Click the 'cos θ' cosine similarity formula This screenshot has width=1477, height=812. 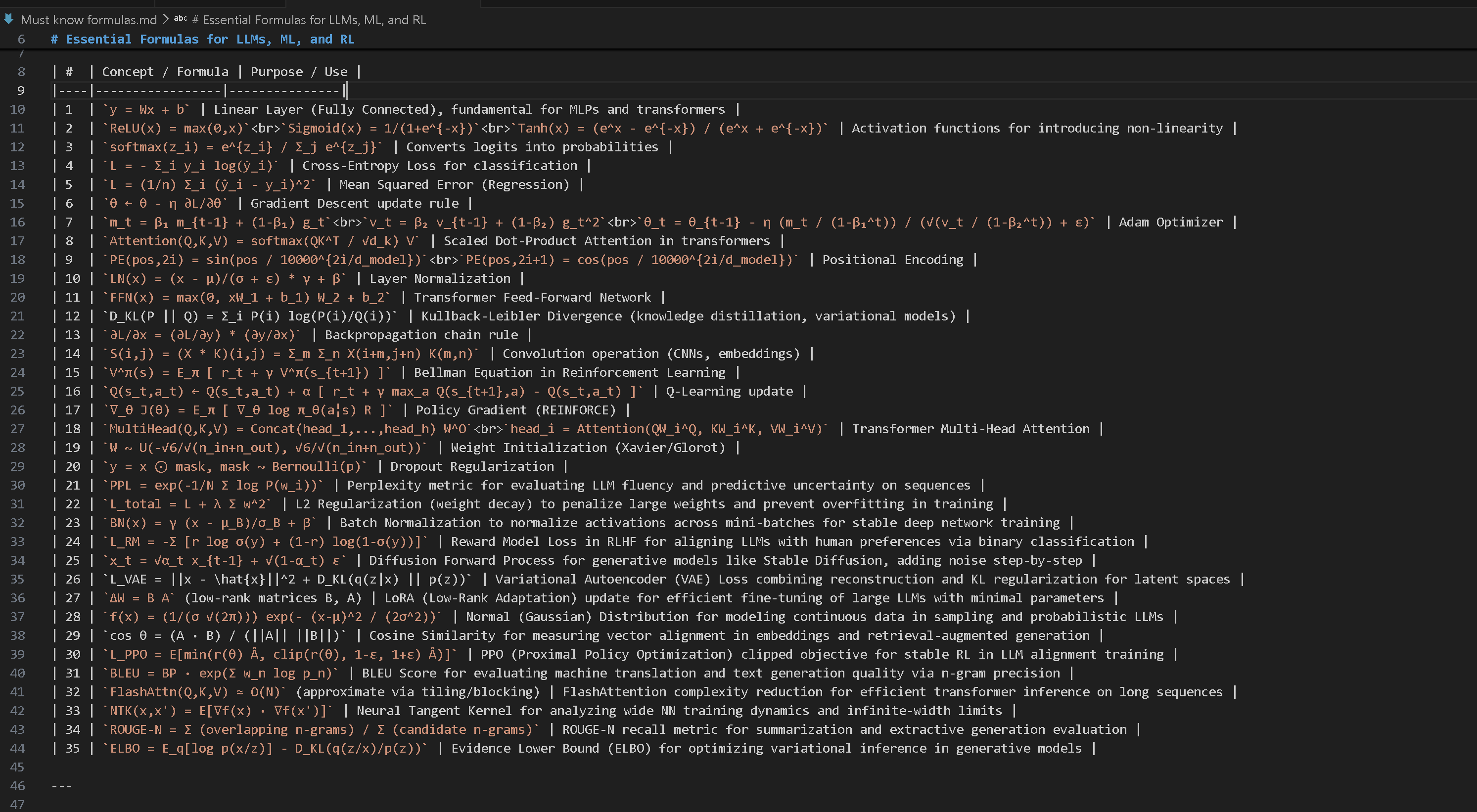(224, 635)
